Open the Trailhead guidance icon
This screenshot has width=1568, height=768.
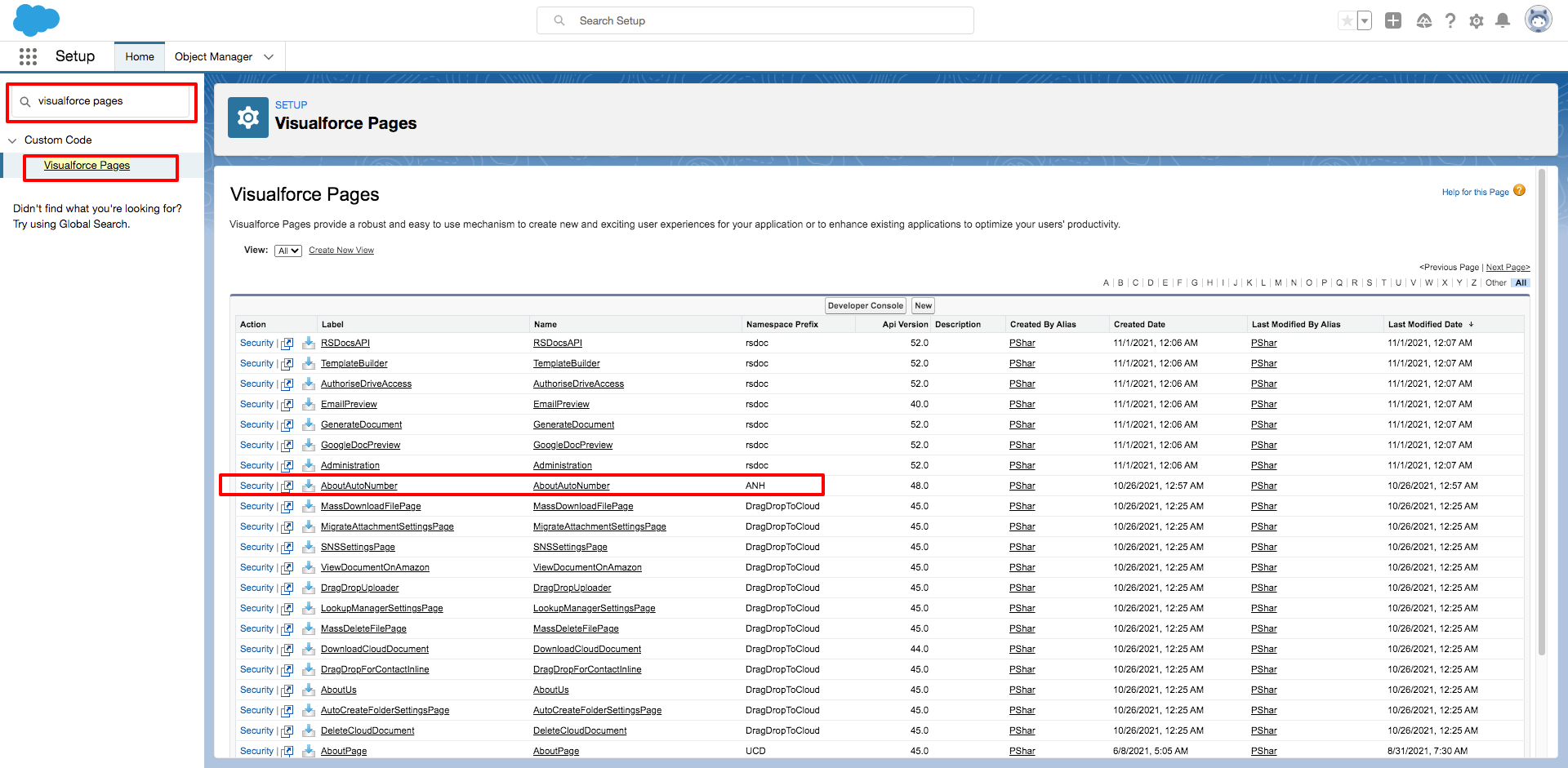[1423, 20]
